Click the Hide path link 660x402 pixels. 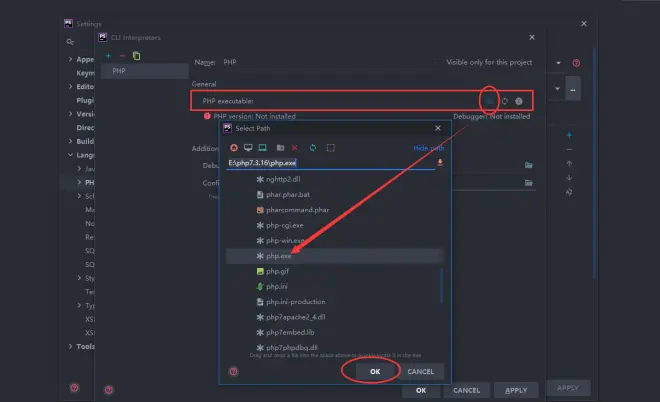click(x=428, y=148)
